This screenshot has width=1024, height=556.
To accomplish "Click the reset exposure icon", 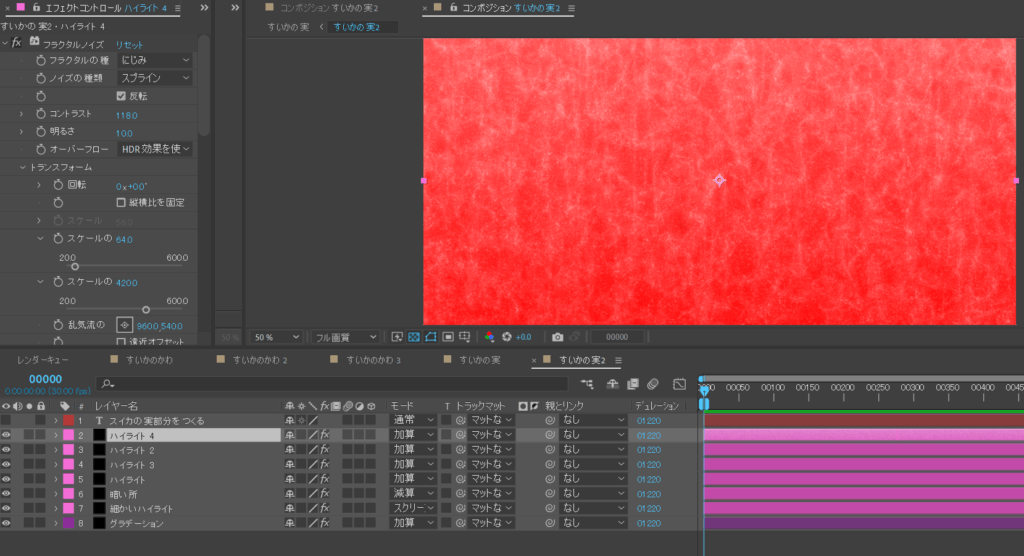I will [x=507, y=337].
